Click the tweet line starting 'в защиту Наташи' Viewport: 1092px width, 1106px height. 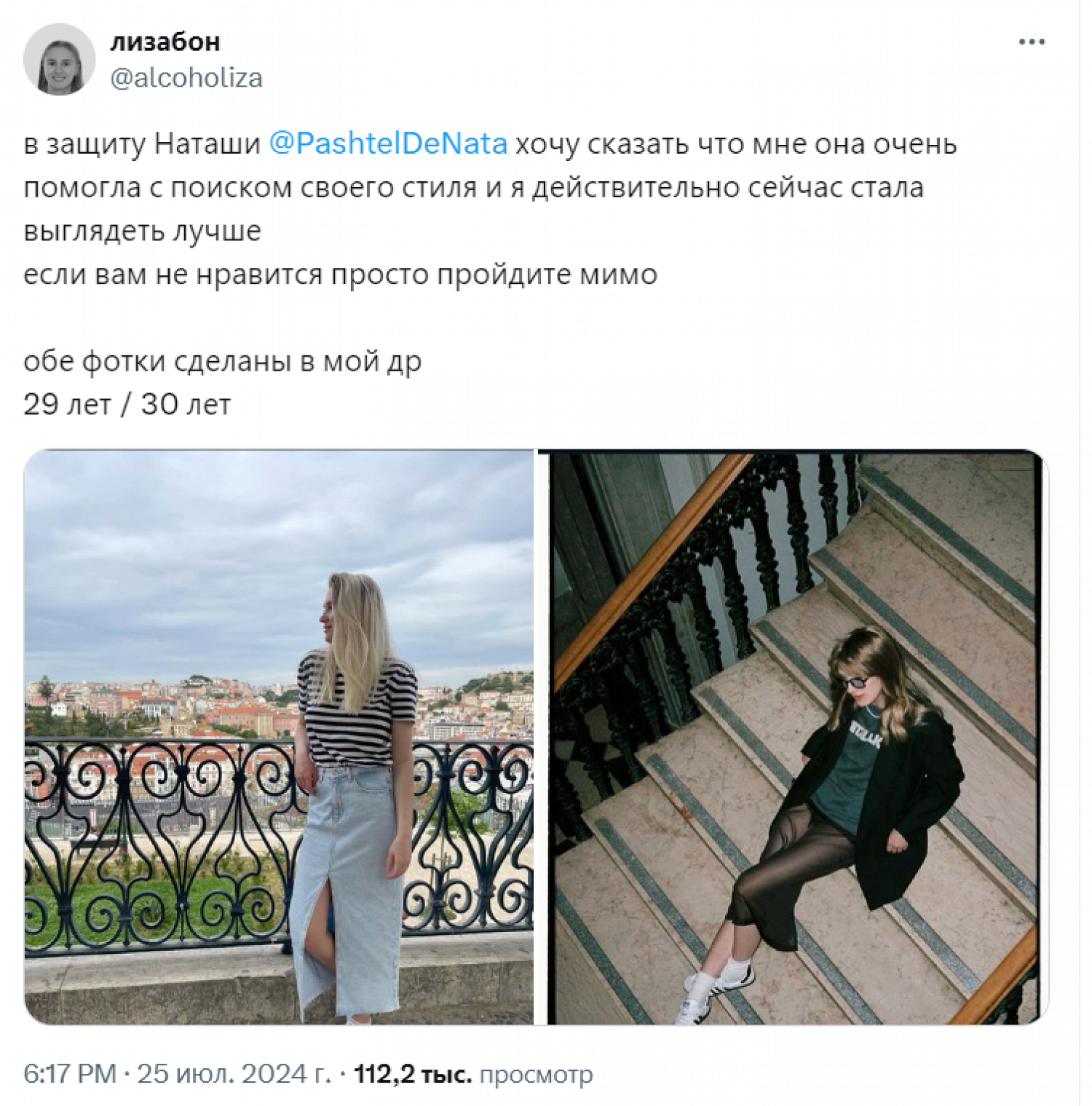pyautogui.click(x=490, y=143)
